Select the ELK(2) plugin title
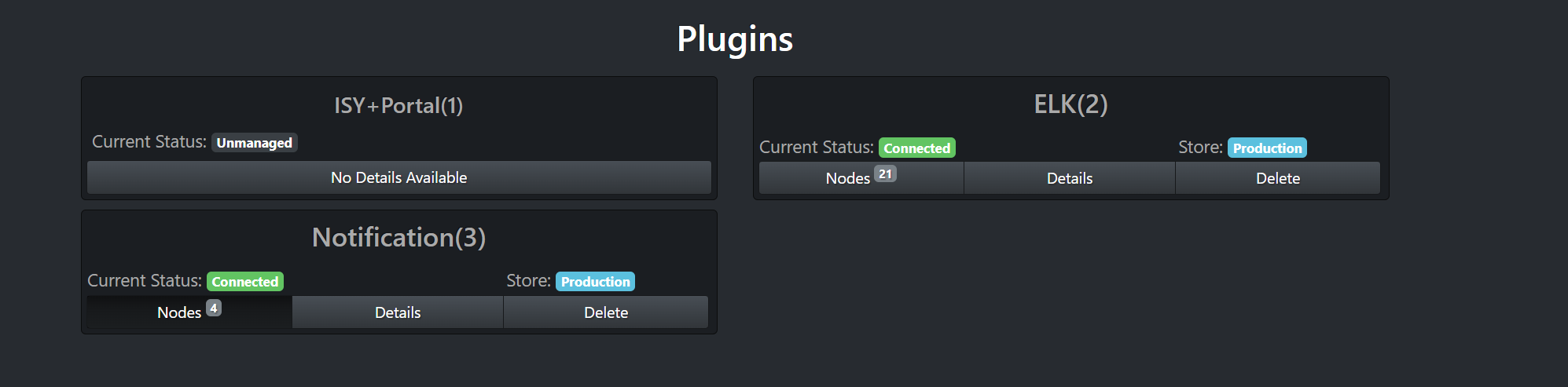This screenshot has height=387, width=1568. (x=1070, y=104)
